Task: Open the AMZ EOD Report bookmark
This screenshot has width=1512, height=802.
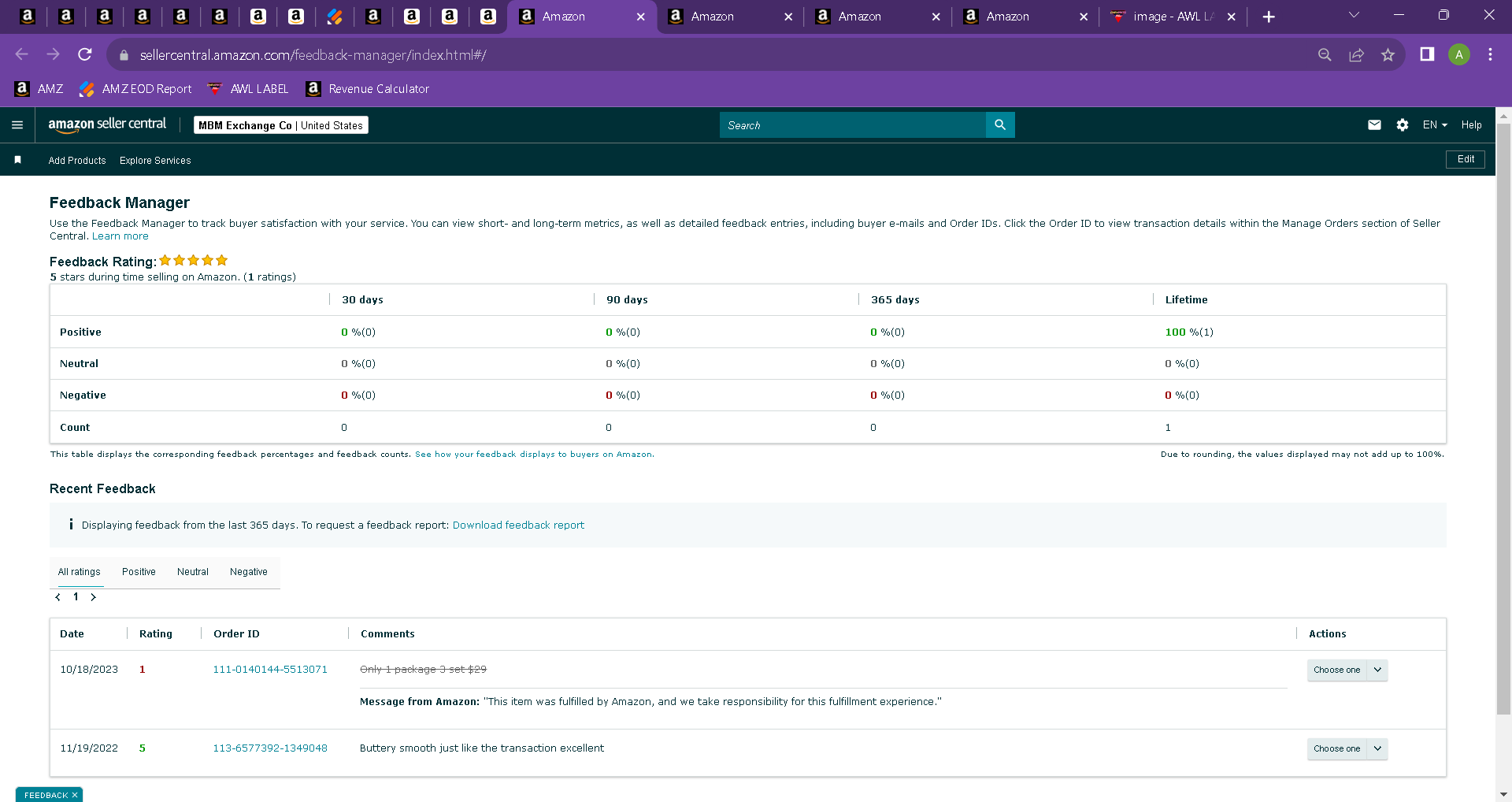Action: (x=135, y=89)
